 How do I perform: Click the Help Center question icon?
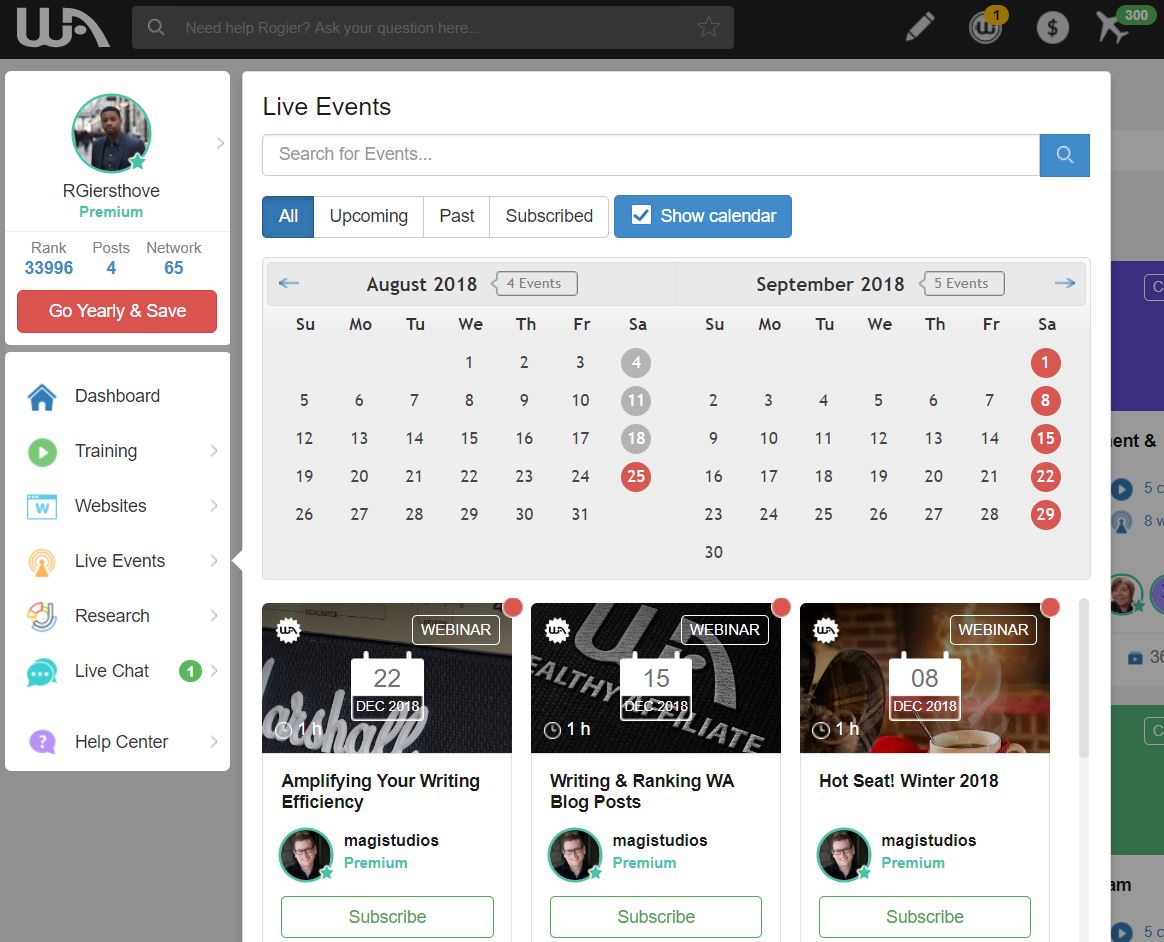(42, 742)
